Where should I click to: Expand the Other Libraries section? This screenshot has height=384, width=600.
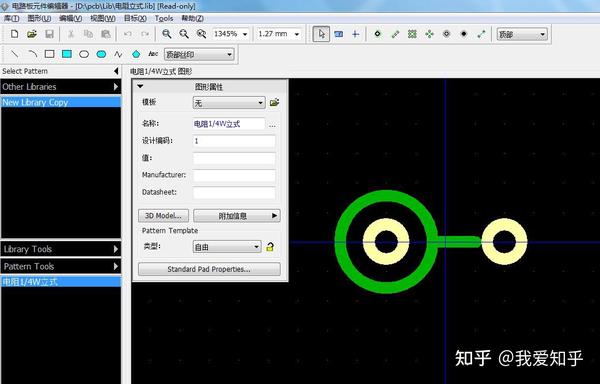[60, 87]
